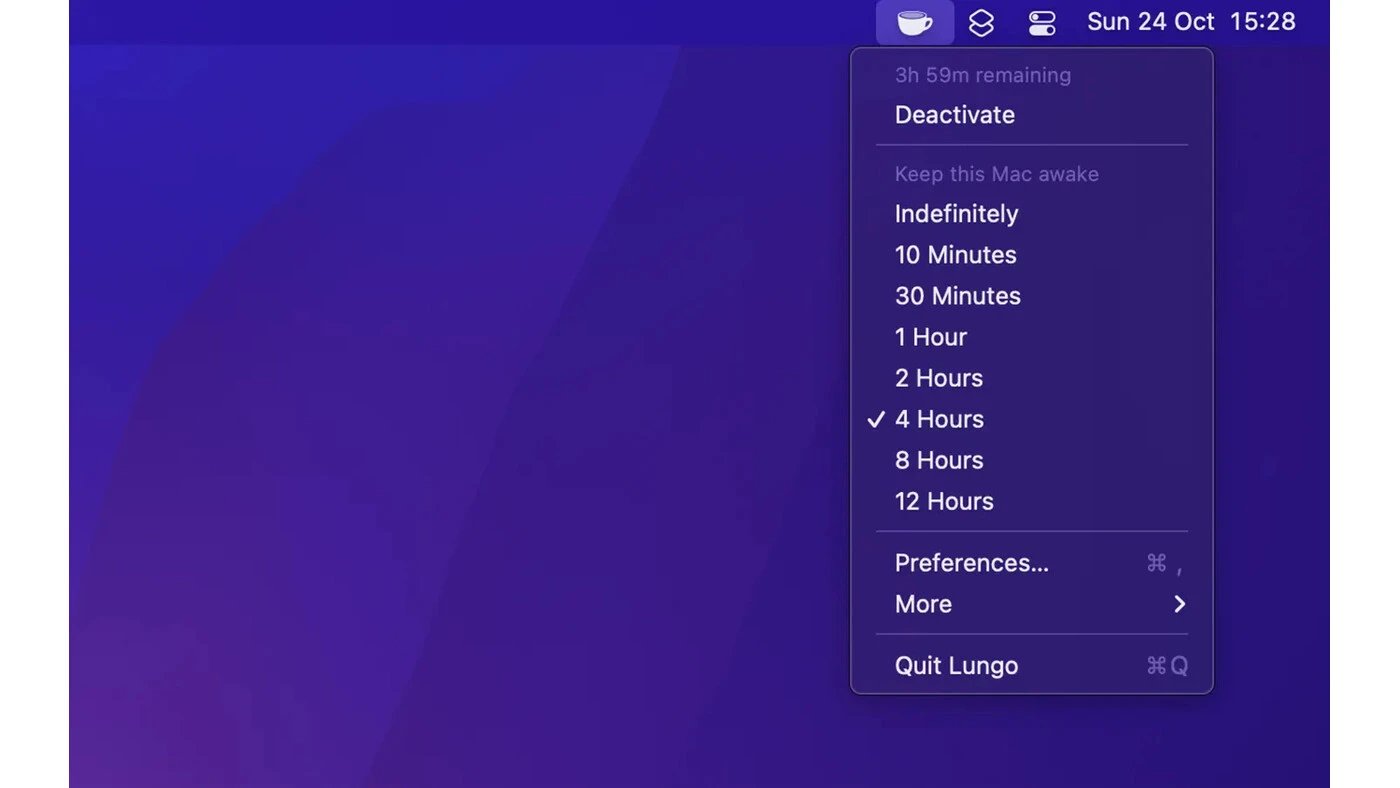Quit Lungo from the menu
Image resolution: width=1400 pixels, height=788 pixels.
tap(1032, 666)
